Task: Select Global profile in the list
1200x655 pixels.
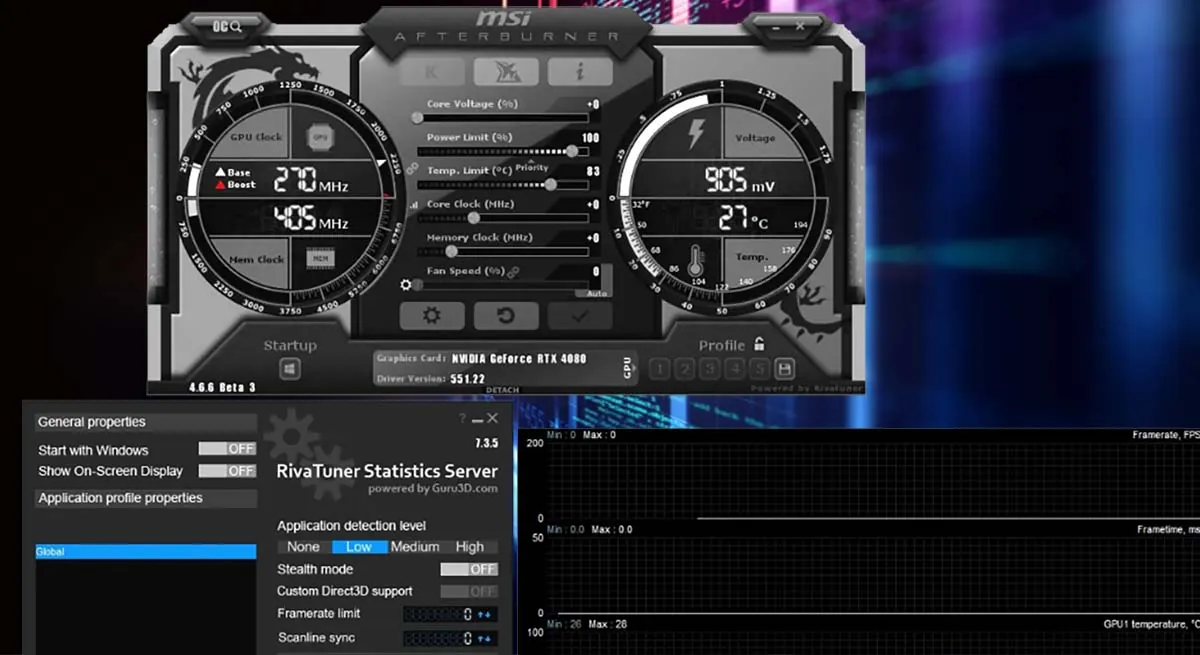Action: click(146, 552)
